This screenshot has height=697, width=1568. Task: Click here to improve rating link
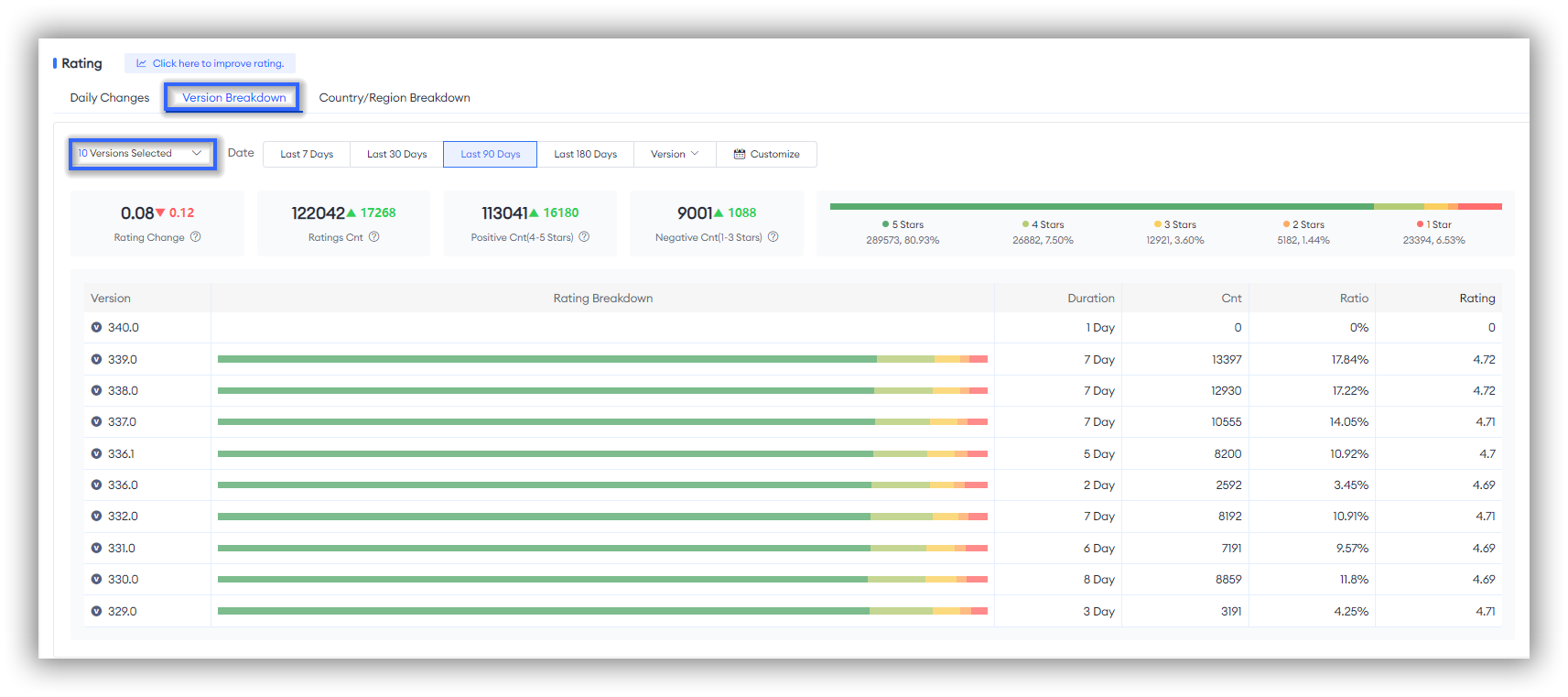click(x=210, y=63)
